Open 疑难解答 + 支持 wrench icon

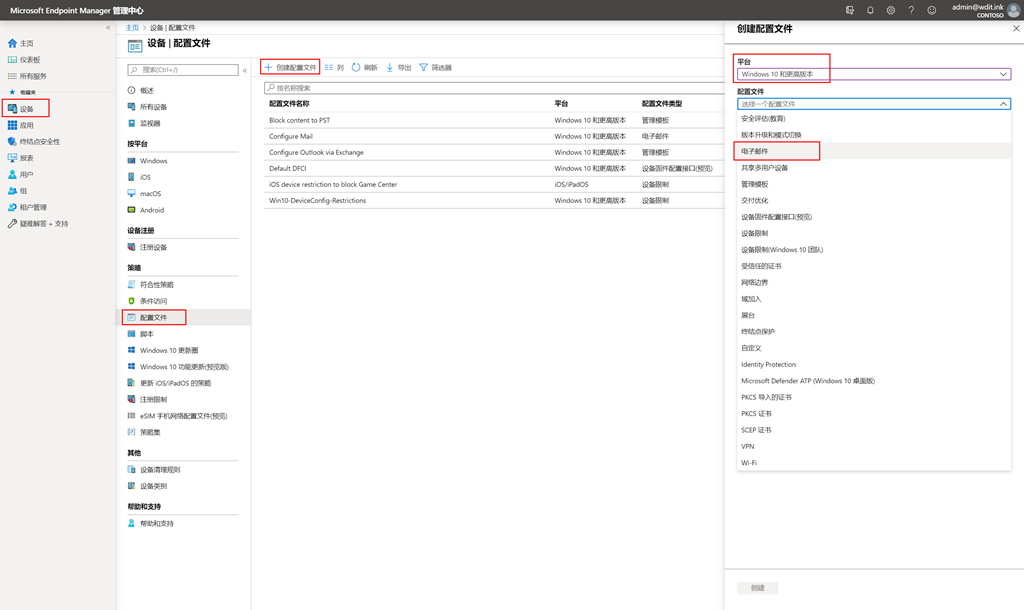(x=12, y=223)
